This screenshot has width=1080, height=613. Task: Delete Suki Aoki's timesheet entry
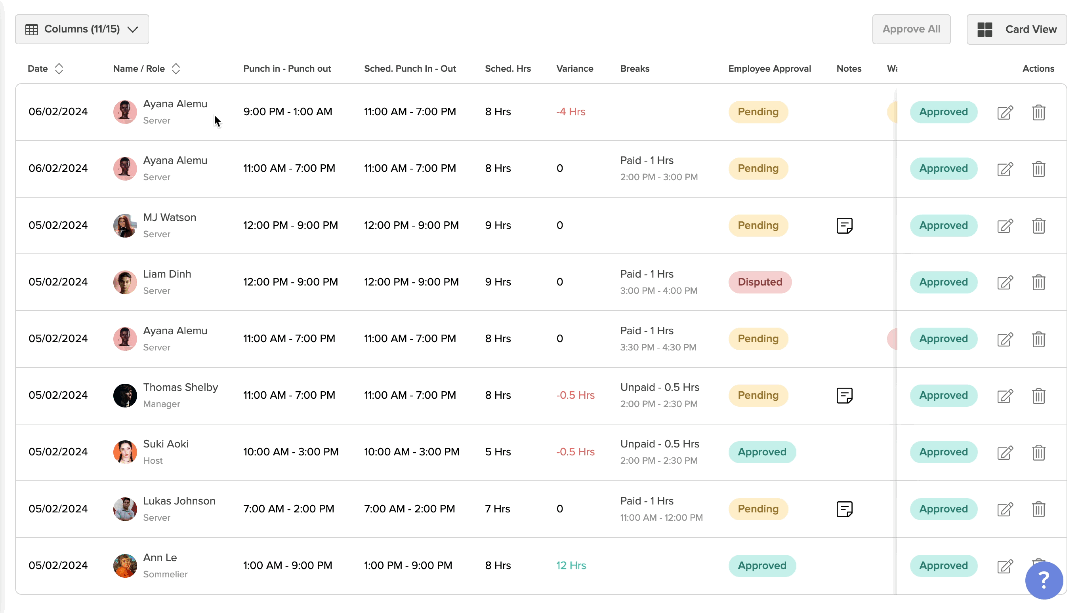[x=1038, y=453]
